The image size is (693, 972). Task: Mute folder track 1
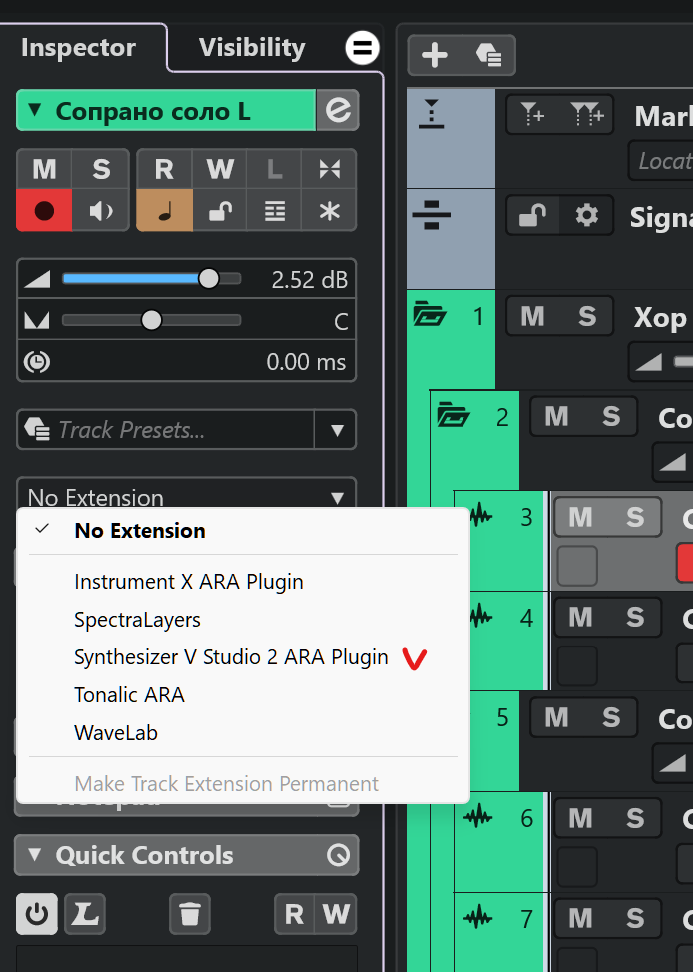tap(532, 316)
